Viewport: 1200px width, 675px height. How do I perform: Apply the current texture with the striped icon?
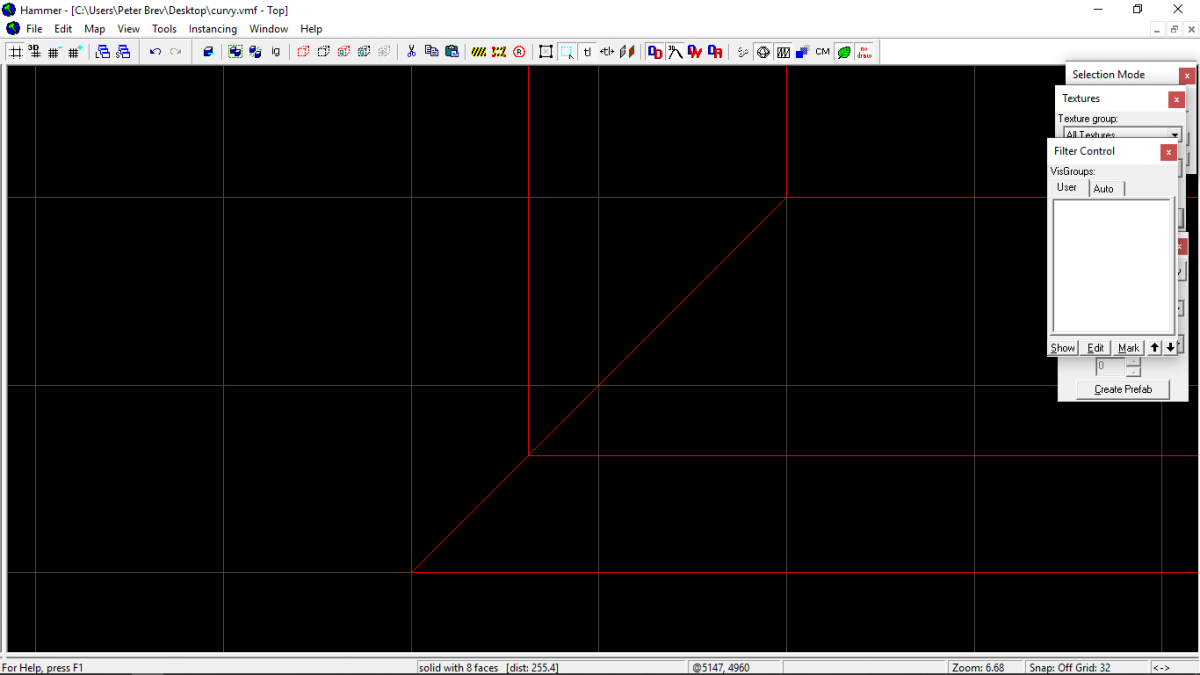(478, 52)
